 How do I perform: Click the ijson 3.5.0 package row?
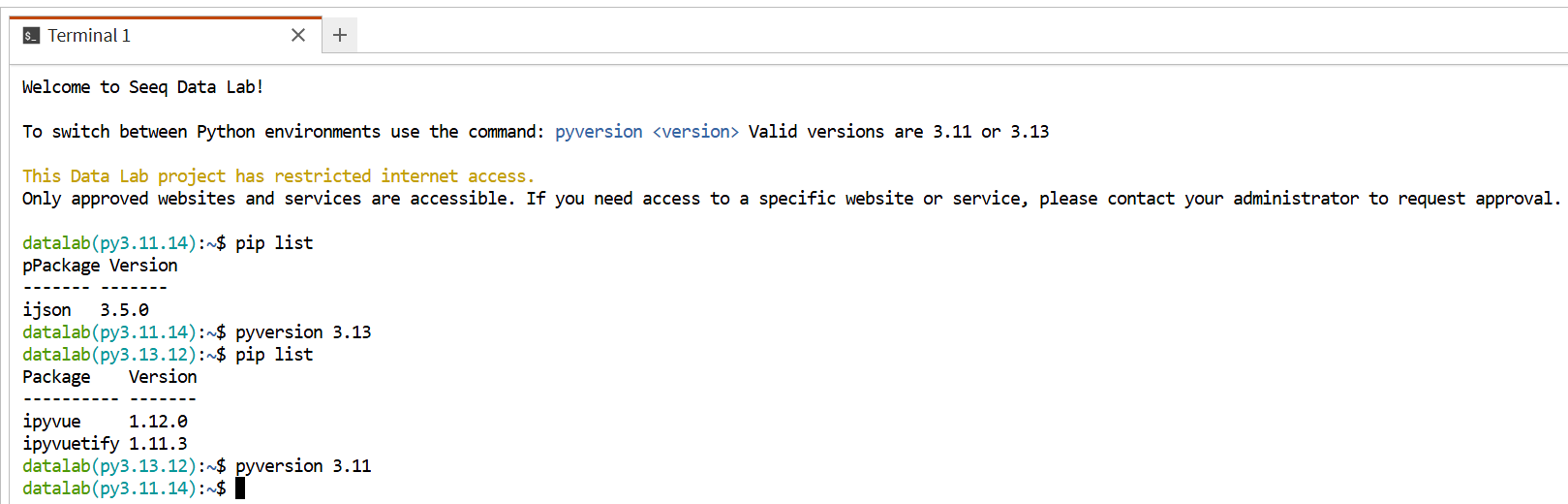pos(85,310)
